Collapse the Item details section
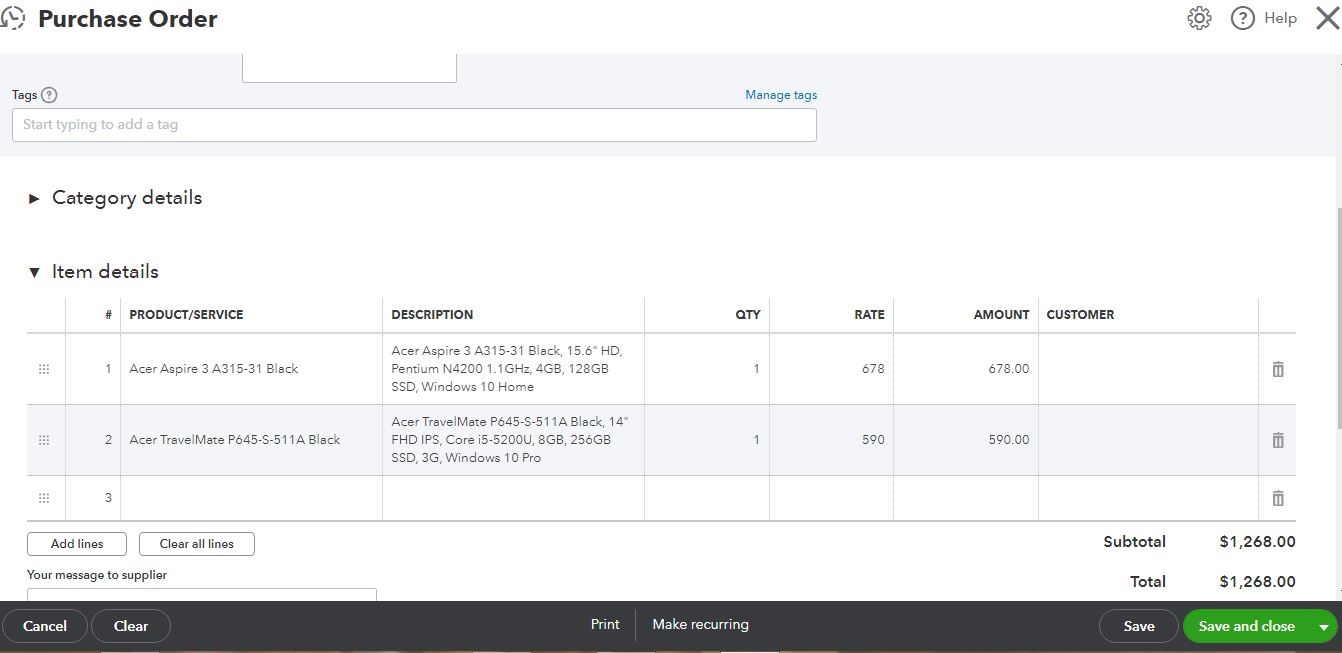The image size is (1342, 653). pyautogui.click(x=34, y=272)
